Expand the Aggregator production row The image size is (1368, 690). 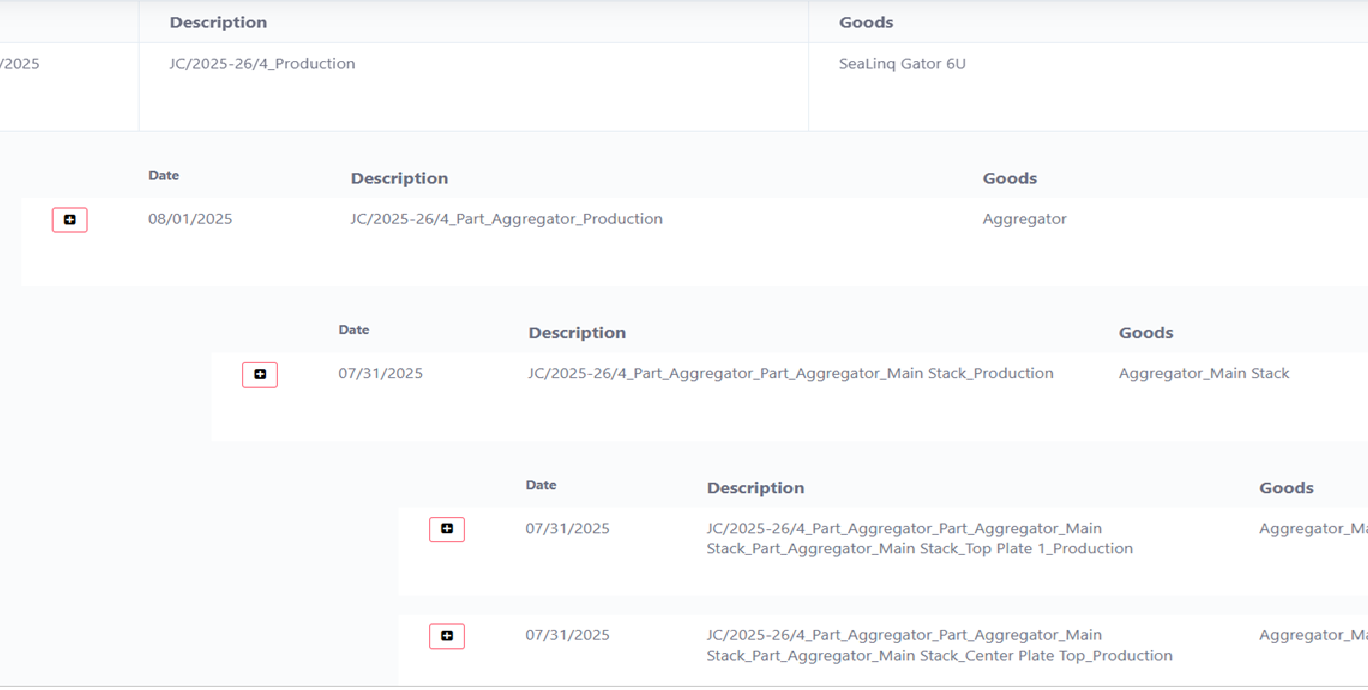(x=70, y=220)
